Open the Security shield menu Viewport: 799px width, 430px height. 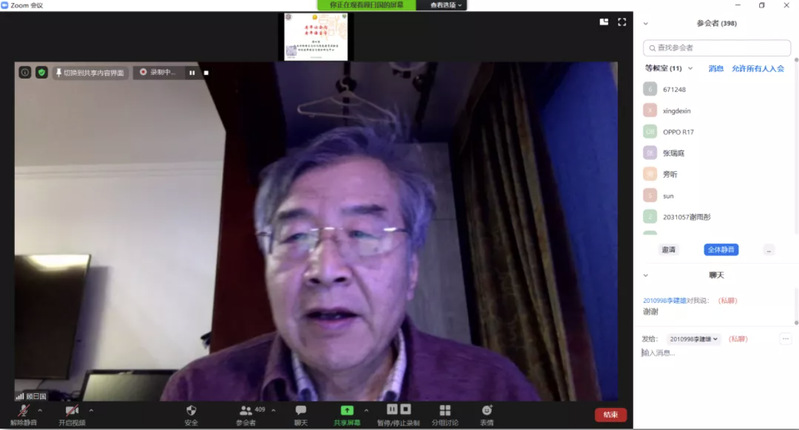click(191, 410)
